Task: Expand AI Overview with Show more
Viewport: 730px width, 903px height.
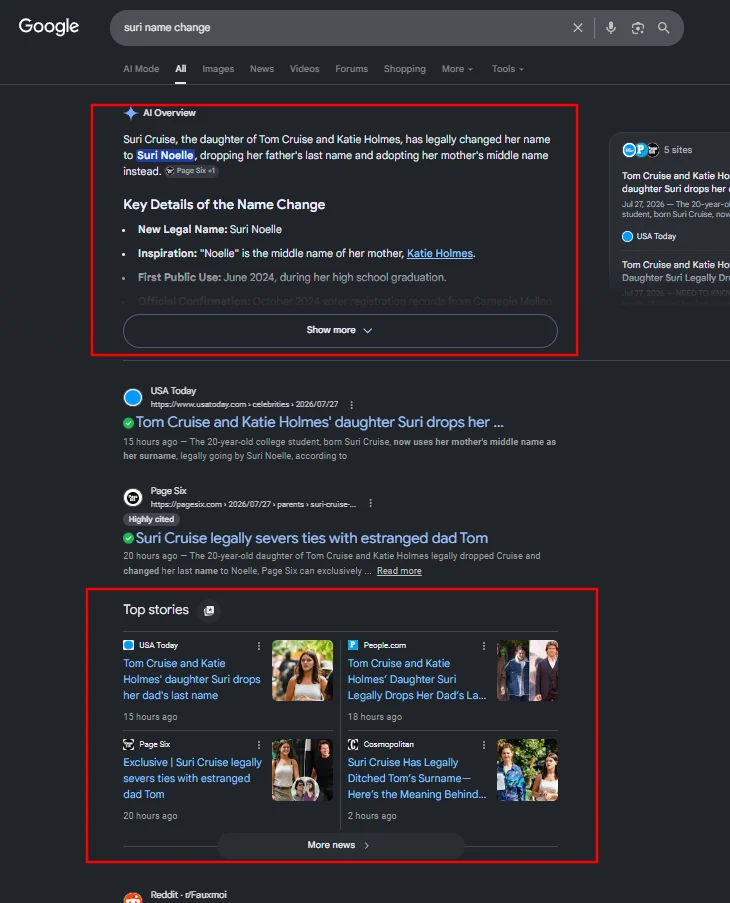Action: pyautogui.click(x=340, y=331)
